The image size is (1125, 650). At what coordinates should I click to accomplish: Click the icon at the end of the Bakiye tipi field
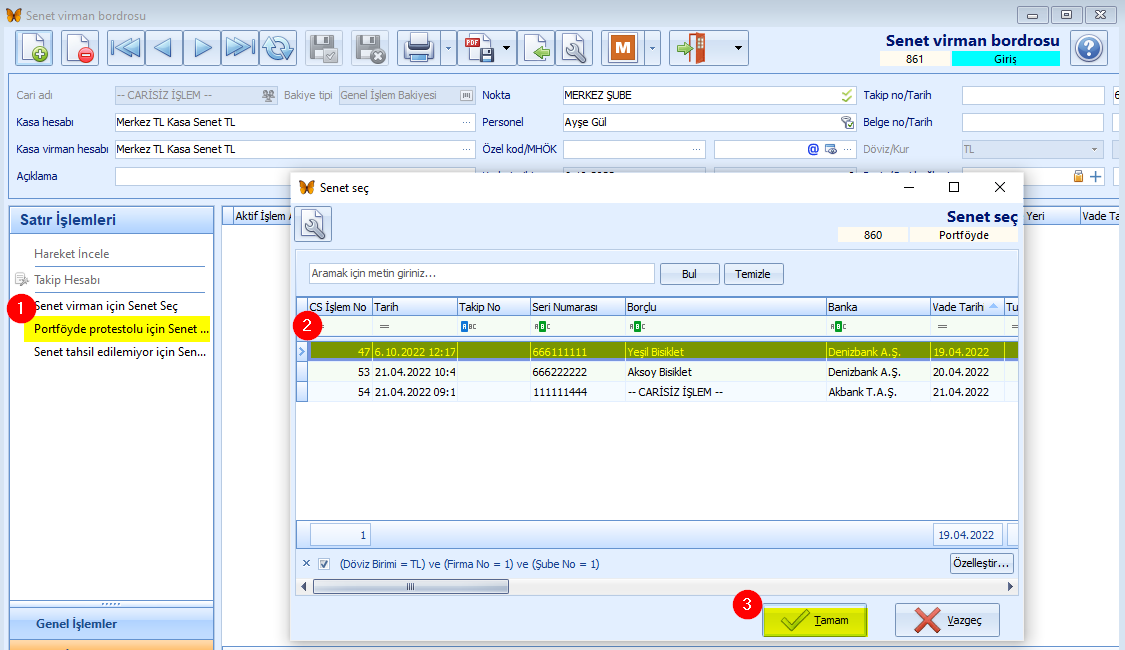pos(466,95)
